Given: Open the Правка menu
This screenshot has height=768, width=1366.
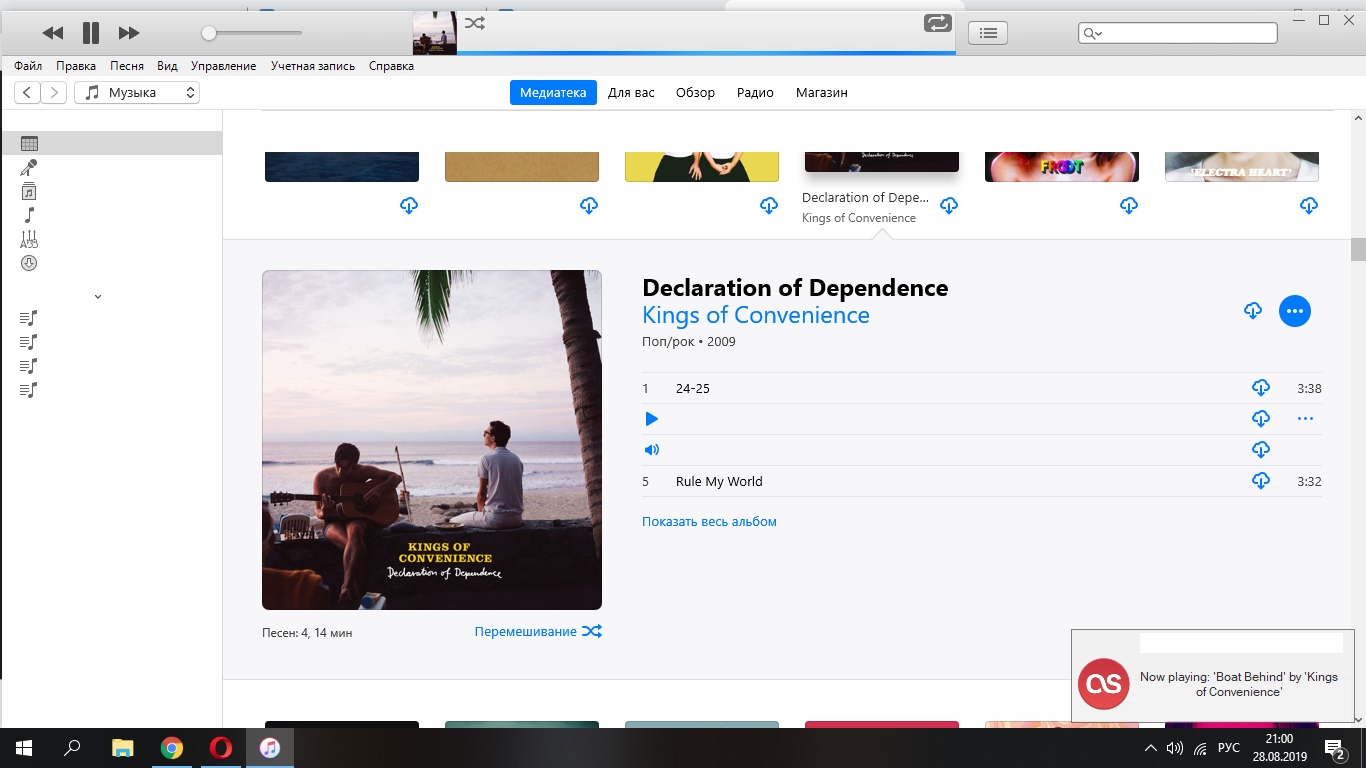Looking at the screenshot, I should click(76, 66).
